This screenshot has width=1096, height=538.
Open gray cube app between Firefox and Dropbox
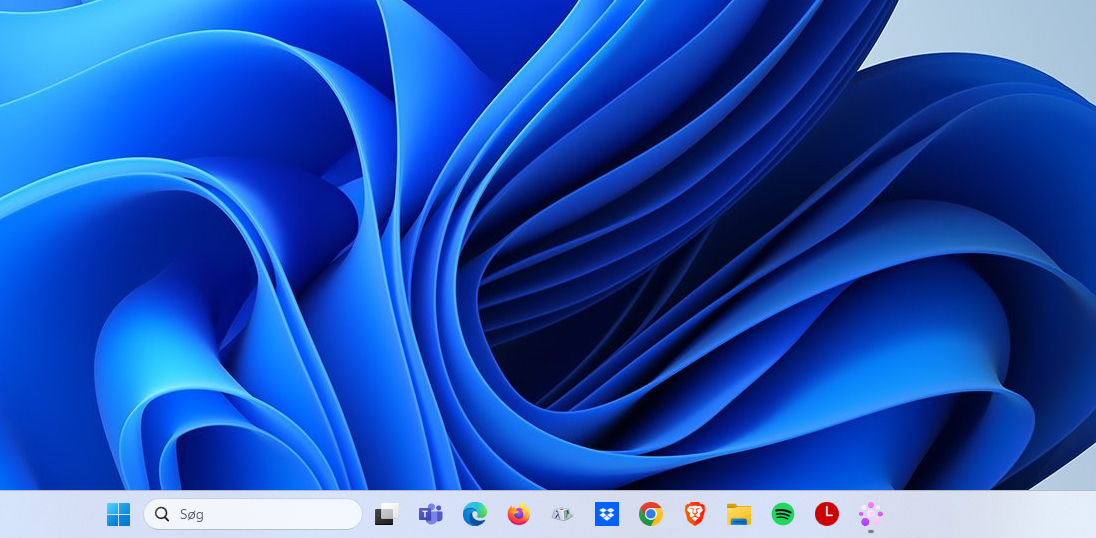[562, 514]
